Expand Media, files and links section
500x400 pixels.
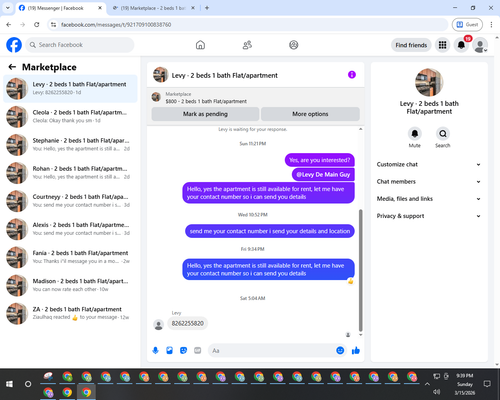point(429,199)
